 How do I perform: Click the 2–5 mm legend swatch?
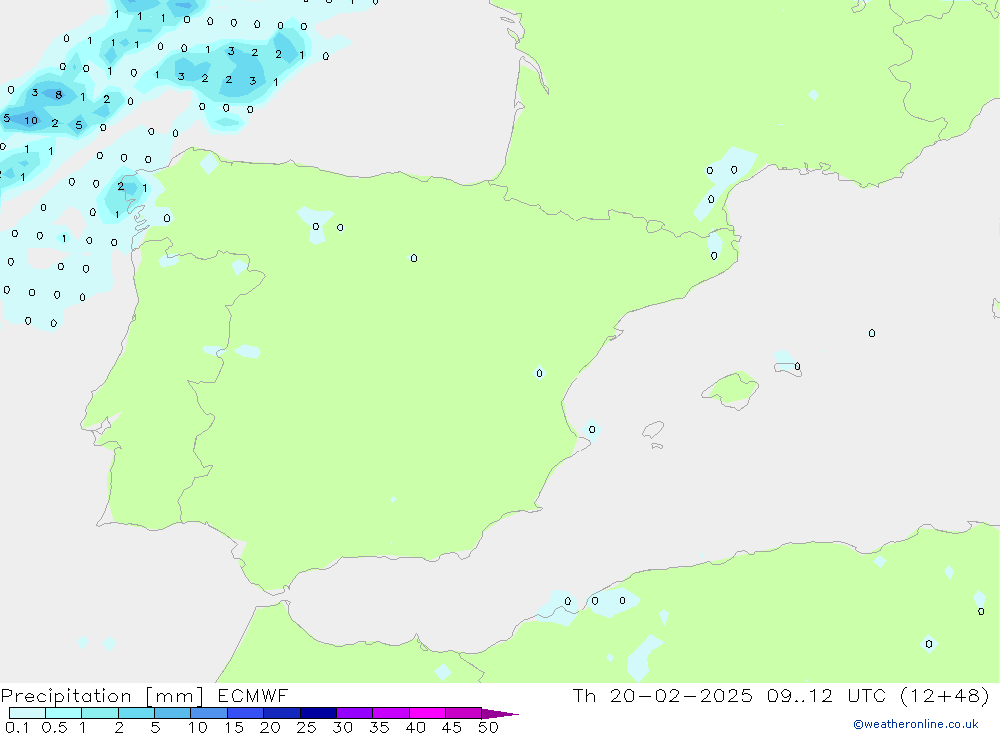coord(136,713)
